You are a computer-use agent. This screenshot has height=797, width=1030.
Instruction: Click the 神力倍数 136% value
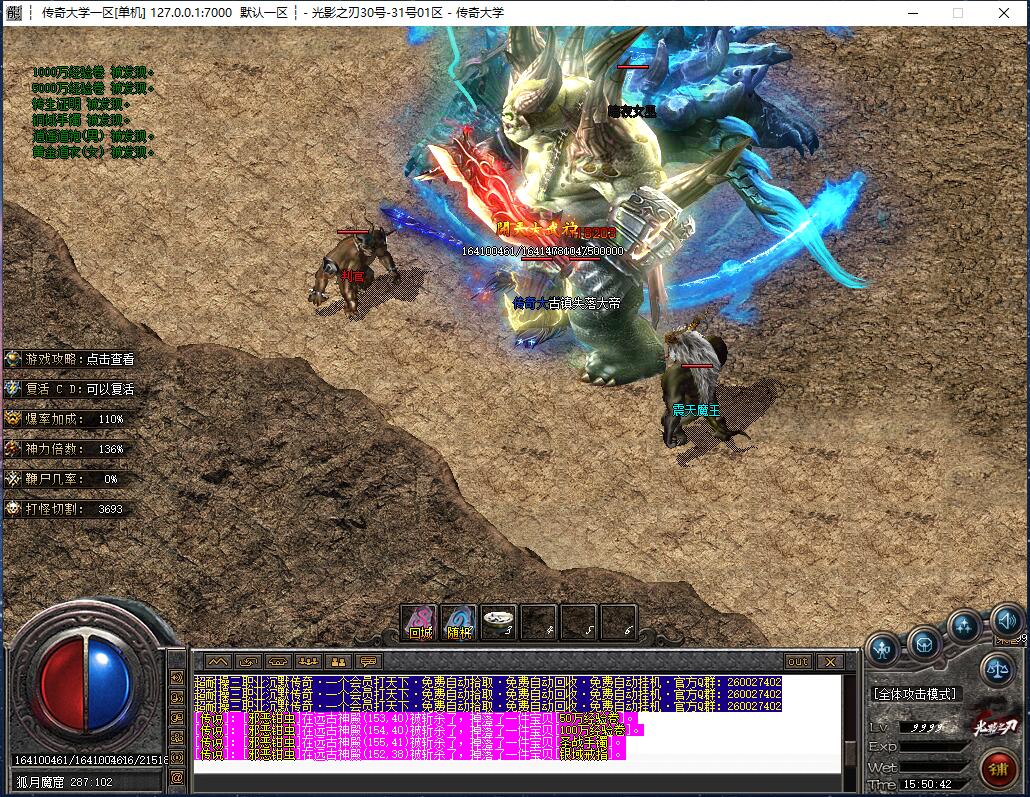(x=111, y=449)
